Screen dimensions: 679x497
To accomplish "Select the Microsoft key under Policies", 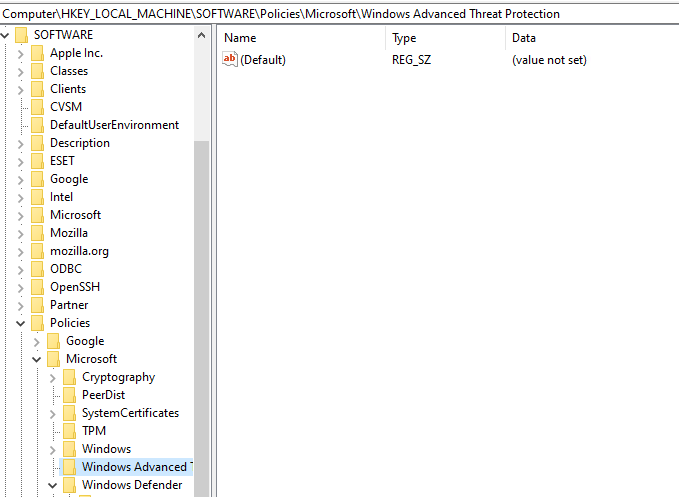I will tap(91, 359).
